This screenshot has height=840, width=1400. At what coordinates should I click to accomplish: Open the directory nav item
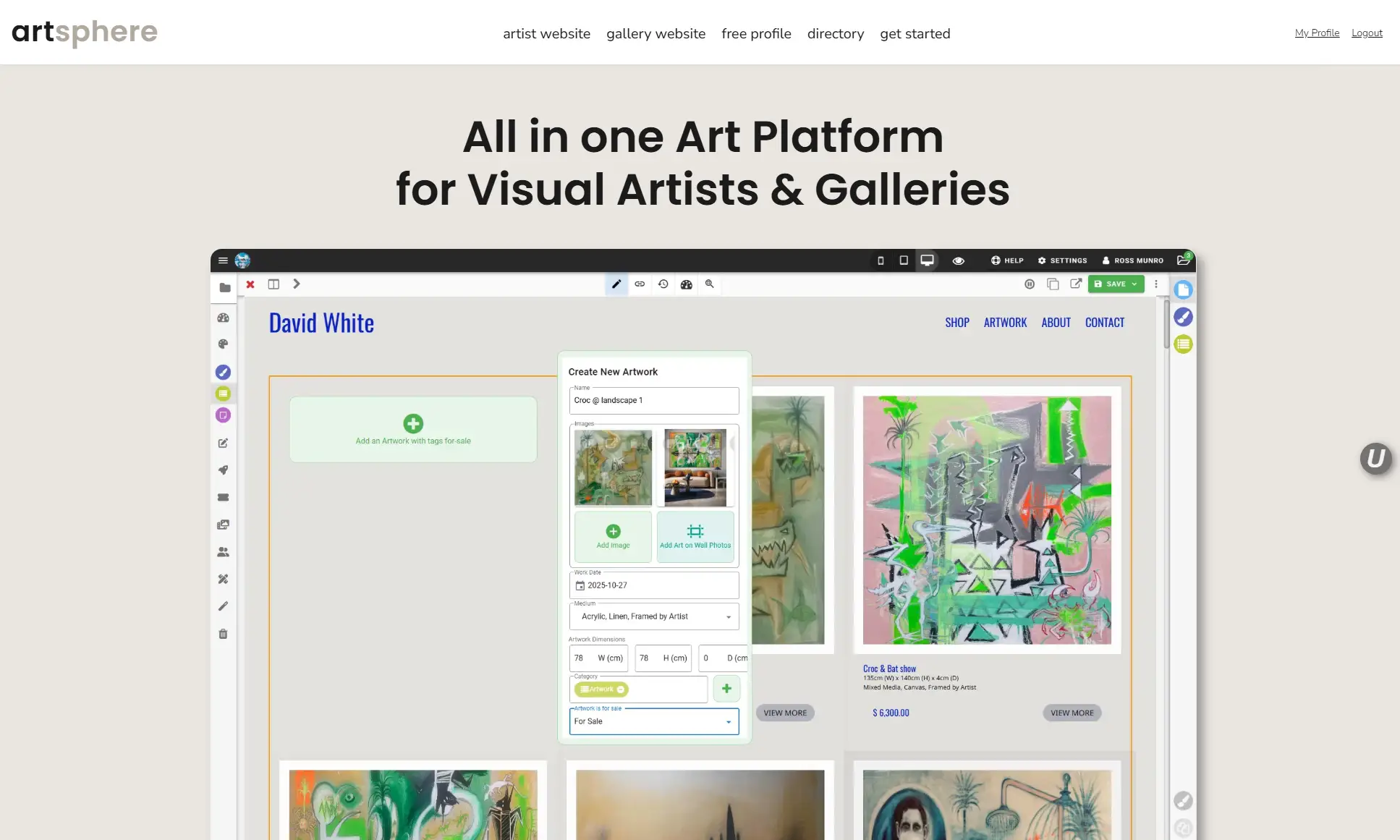tap(836, 33)
